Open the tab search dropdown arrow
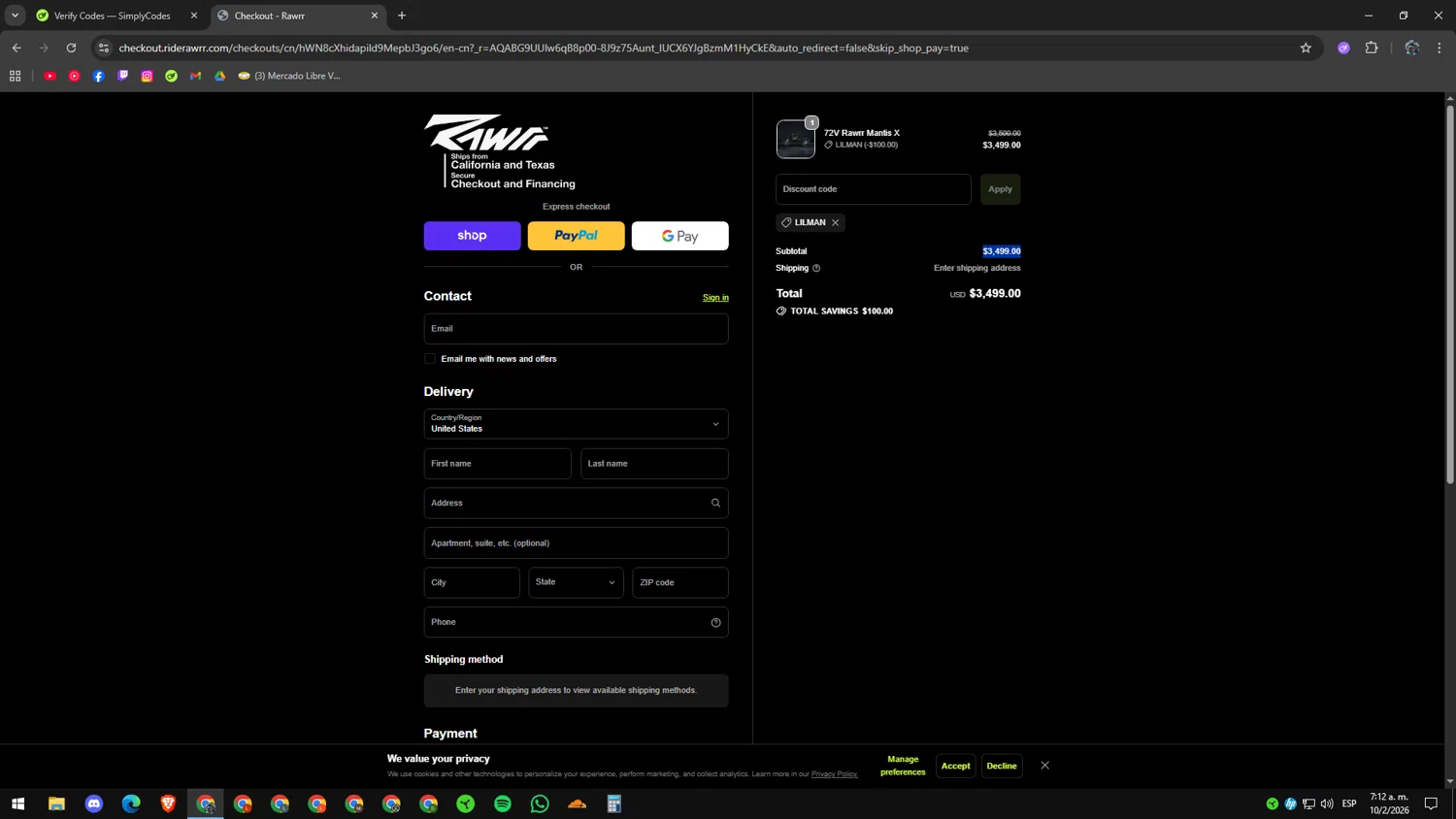Image resolution: width=1456 pixels, height=819 pixels. 15,16
